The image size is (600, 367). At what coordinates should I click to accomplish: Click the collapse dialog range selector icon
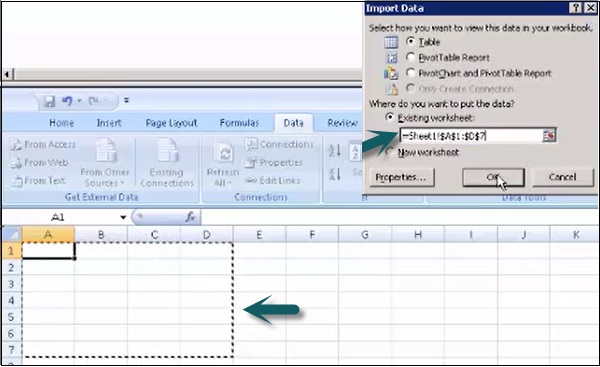coord(549,135)
